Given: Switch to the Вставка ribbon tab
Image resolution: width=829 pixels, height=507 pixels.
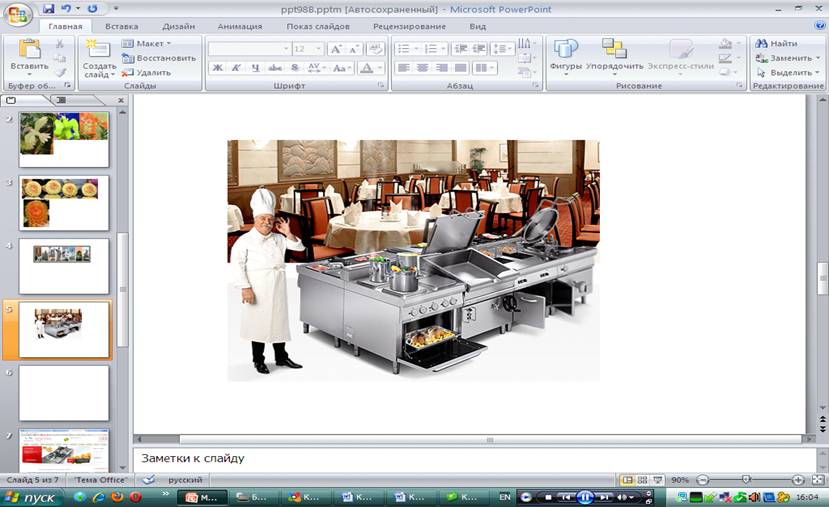Looking at the screenshot, I should [x=122, y=27].
